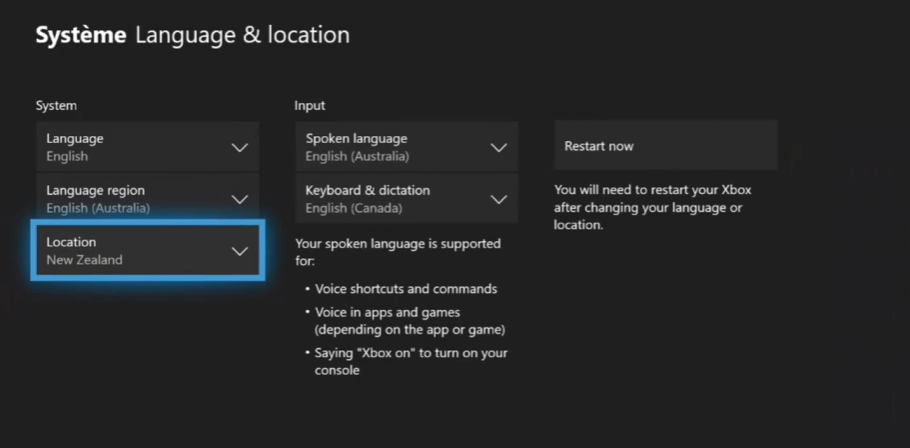Click the Language & location page title

click(242, 36)
